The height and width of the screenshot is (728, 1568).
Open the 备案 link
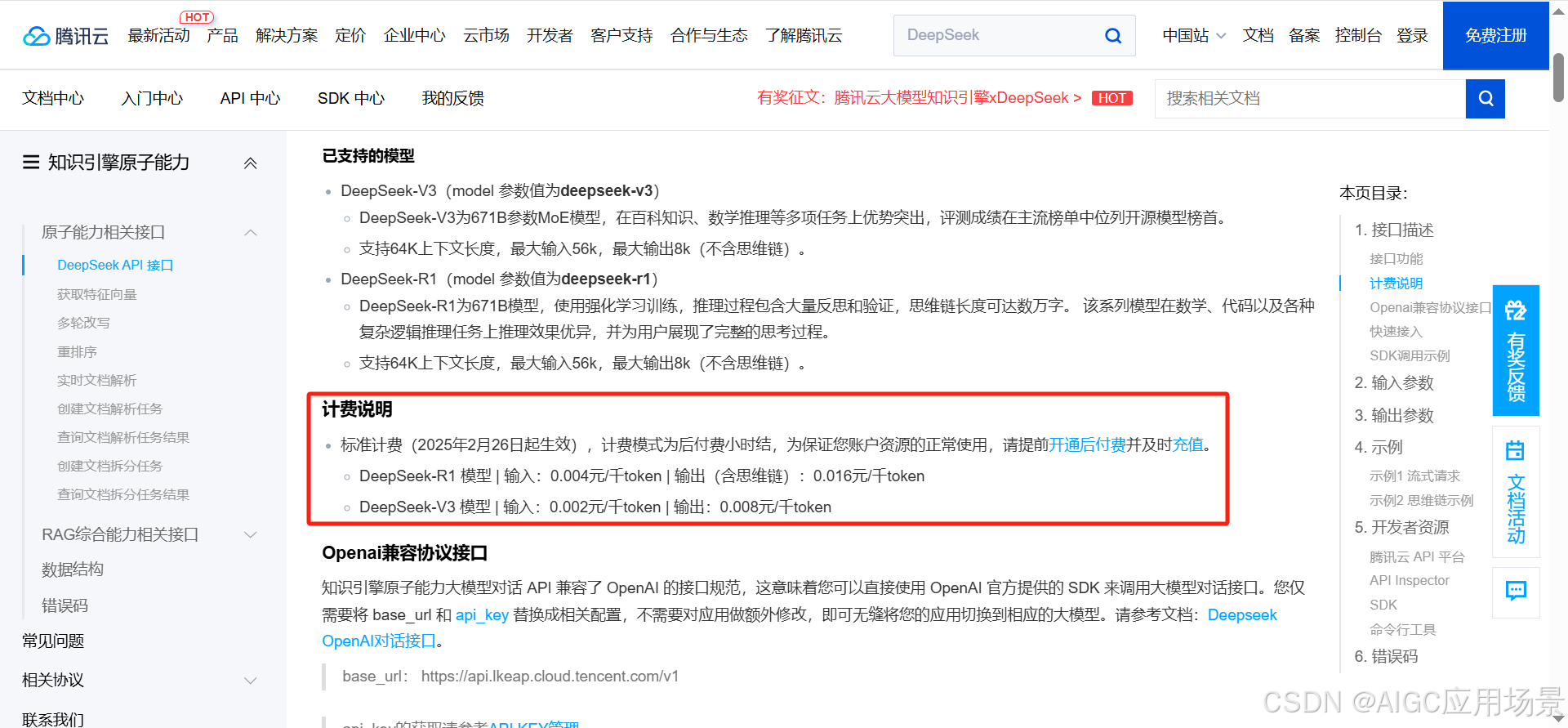click(1304, 36)
